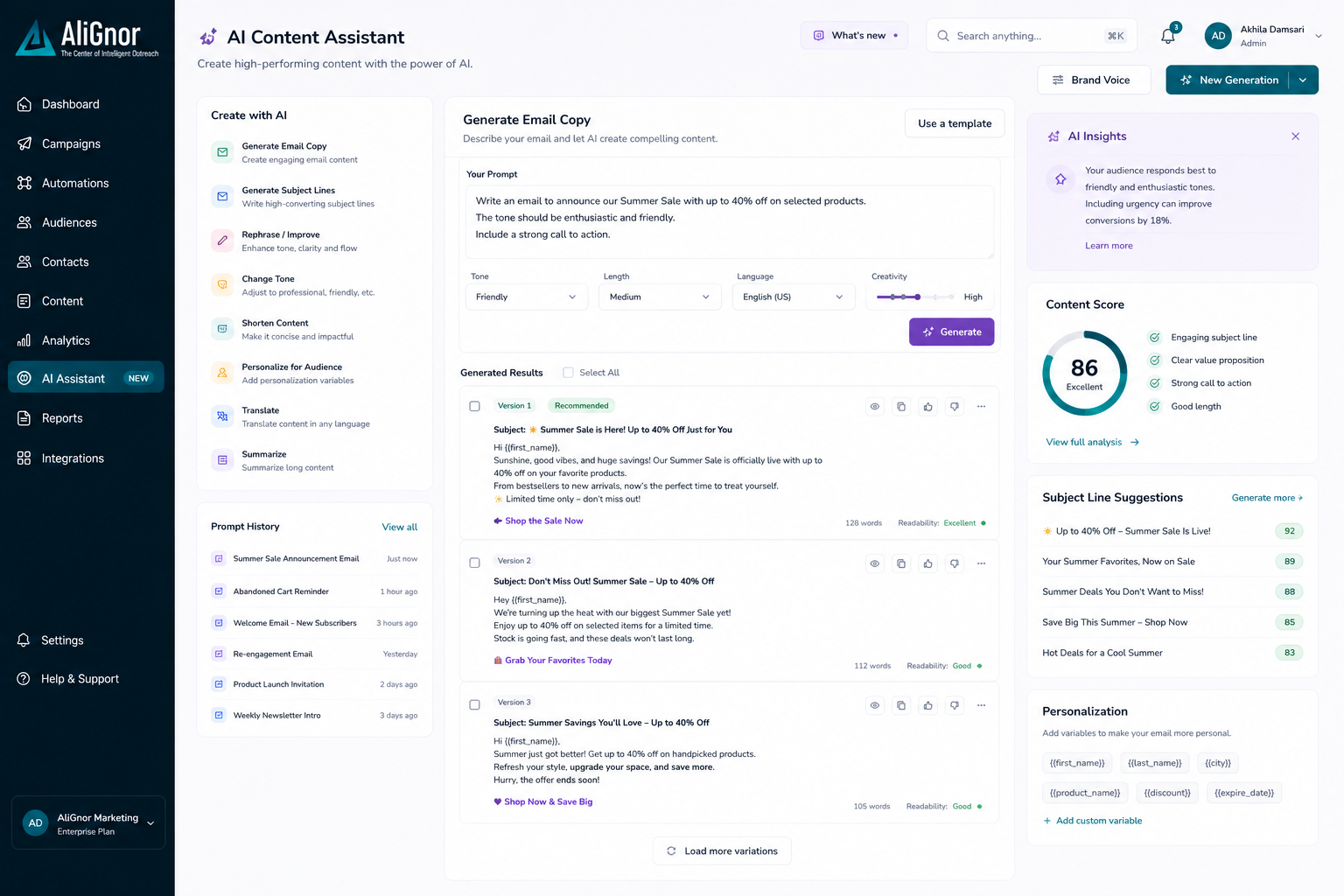Tick the Version 3 checkbox
1344x896 pixels.
pos(474,704)
